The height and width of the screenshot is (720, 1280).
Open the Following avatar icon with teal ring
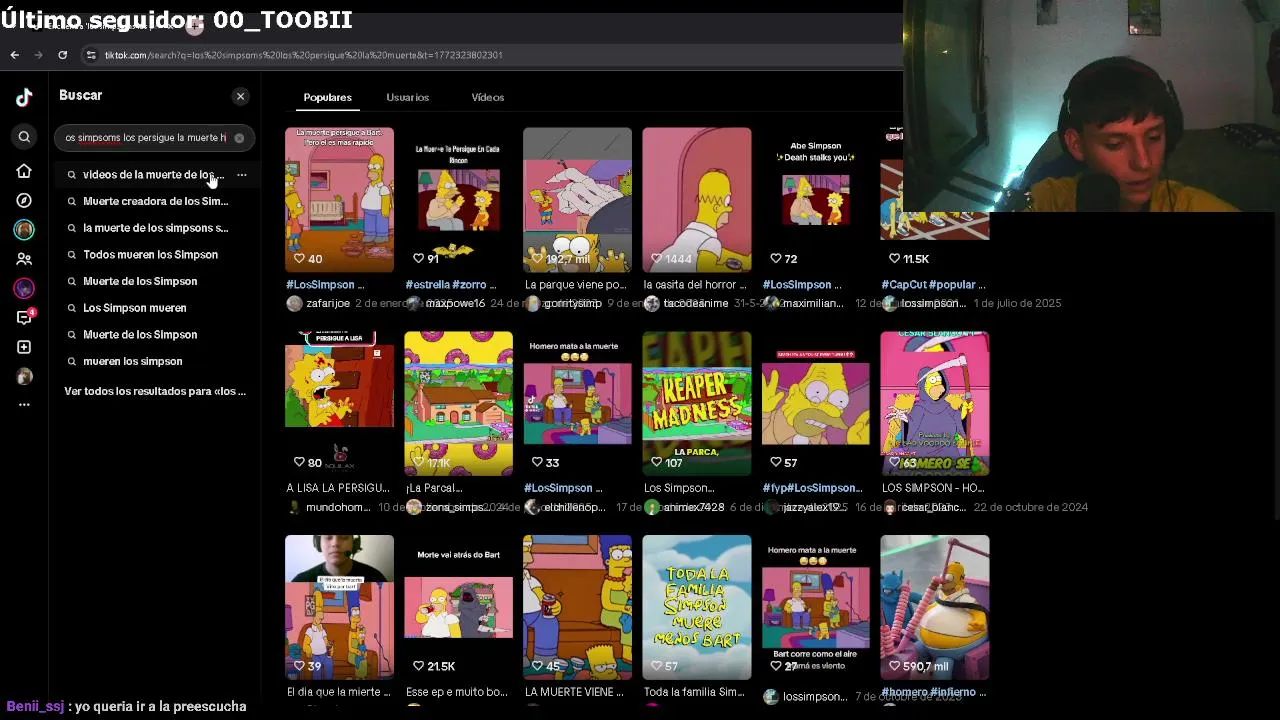pos(24,230)
